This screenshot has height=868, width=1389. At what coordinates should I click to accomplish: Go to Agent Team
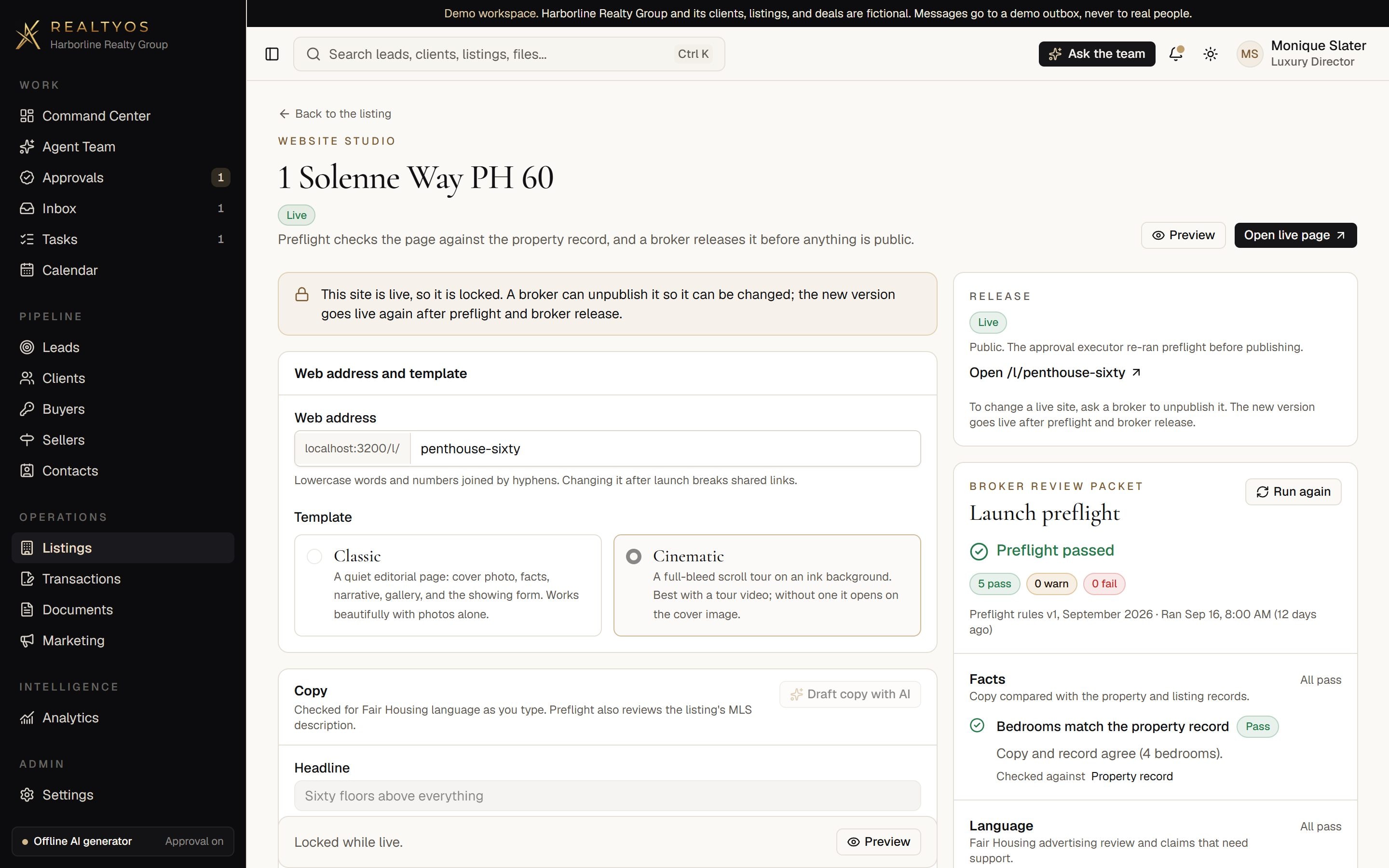coord(123,147)
